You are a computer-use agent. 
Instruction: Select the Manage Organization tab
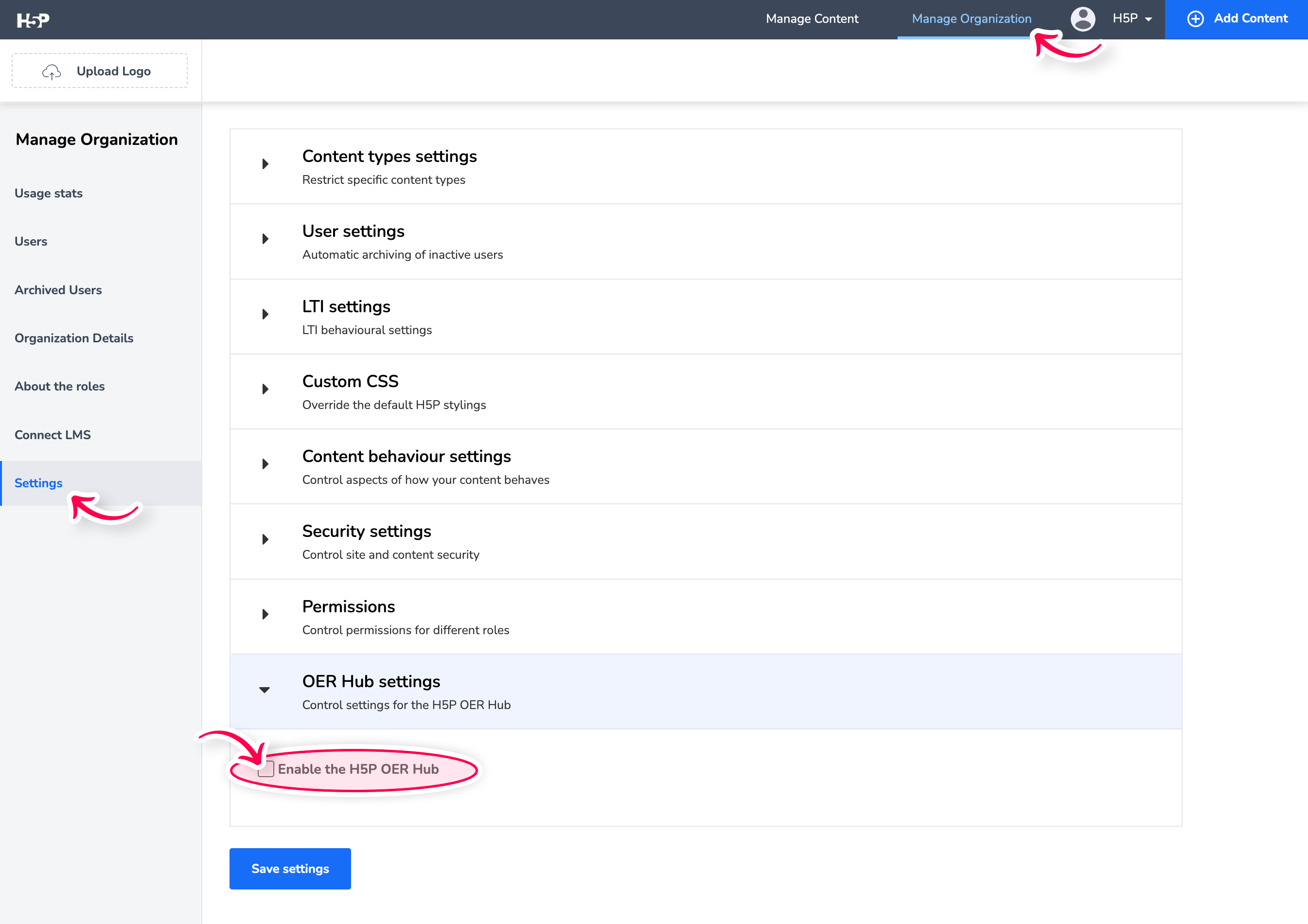pyautogui.click(x=972, y=19)
